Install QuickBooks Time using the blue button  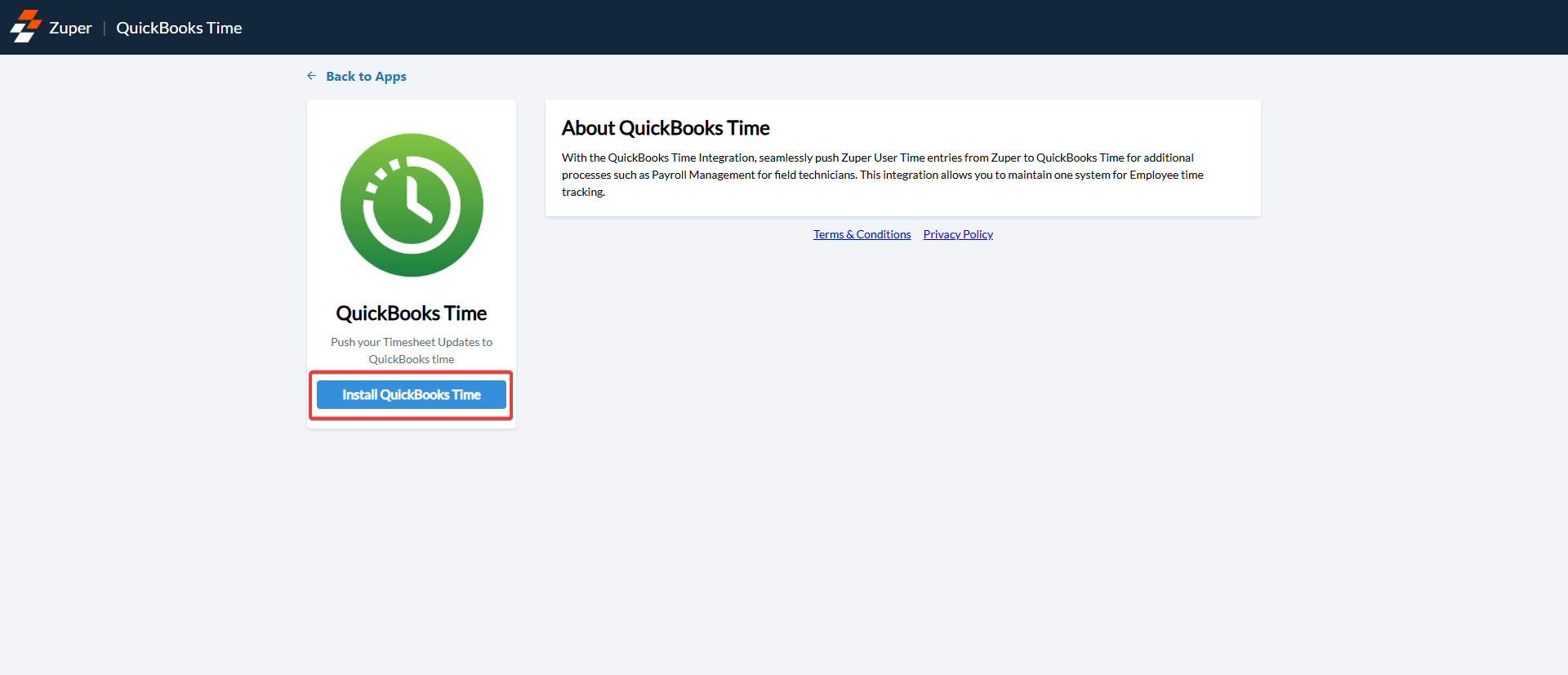pyautogui.click(x=412, y=395)
